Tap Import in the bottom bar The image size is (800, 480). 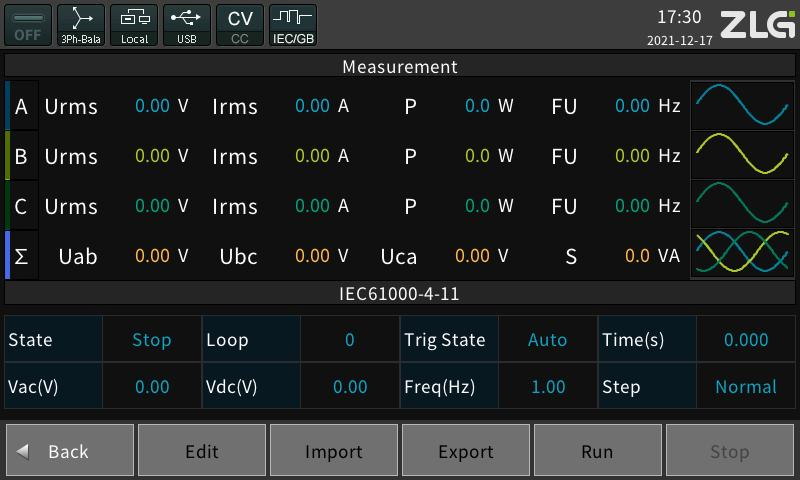click(x=333, y=451)
